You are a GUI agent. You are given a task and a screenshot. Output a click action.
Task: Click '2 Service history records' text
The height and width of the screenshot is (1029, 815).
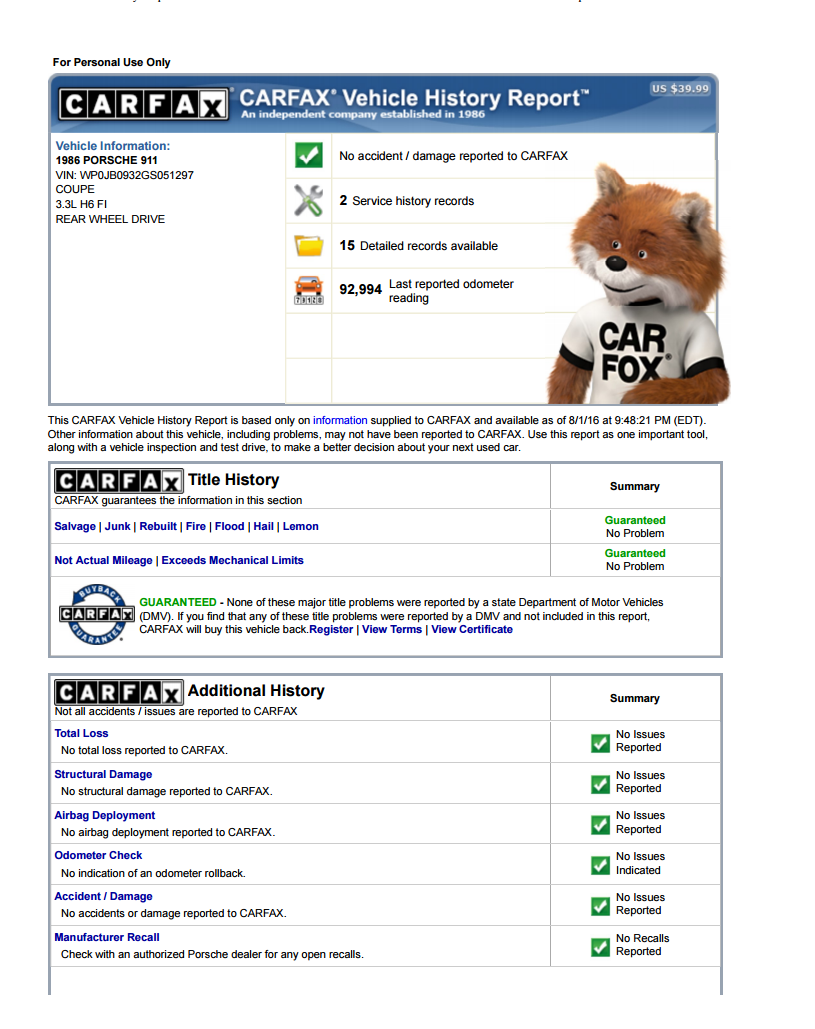(x=406, y=201)
